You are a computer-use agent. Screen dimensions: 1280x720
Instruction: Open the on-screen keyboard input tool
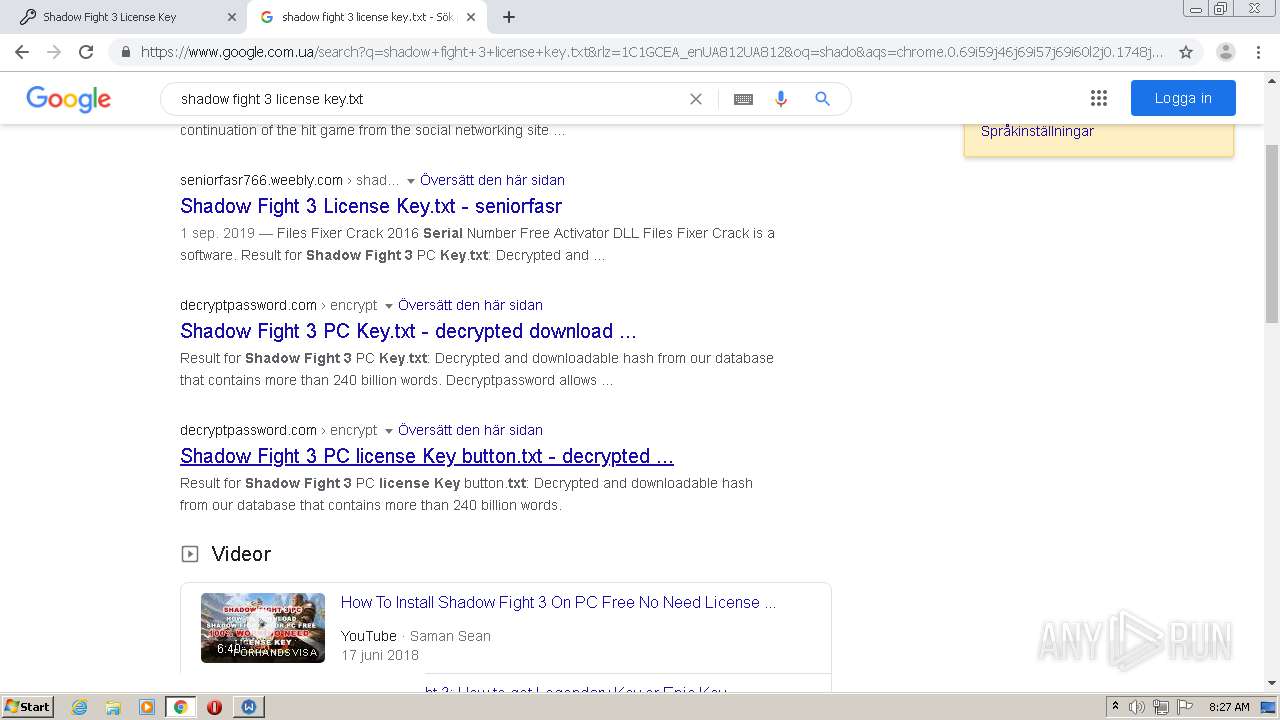tap(743, 99)
